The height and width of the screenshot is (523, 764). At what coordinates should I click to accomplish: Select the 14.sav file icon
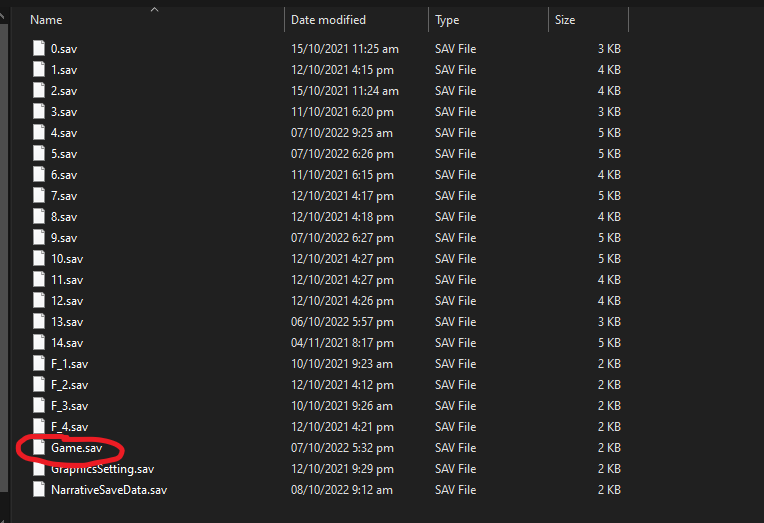click(x=39, y=343)
